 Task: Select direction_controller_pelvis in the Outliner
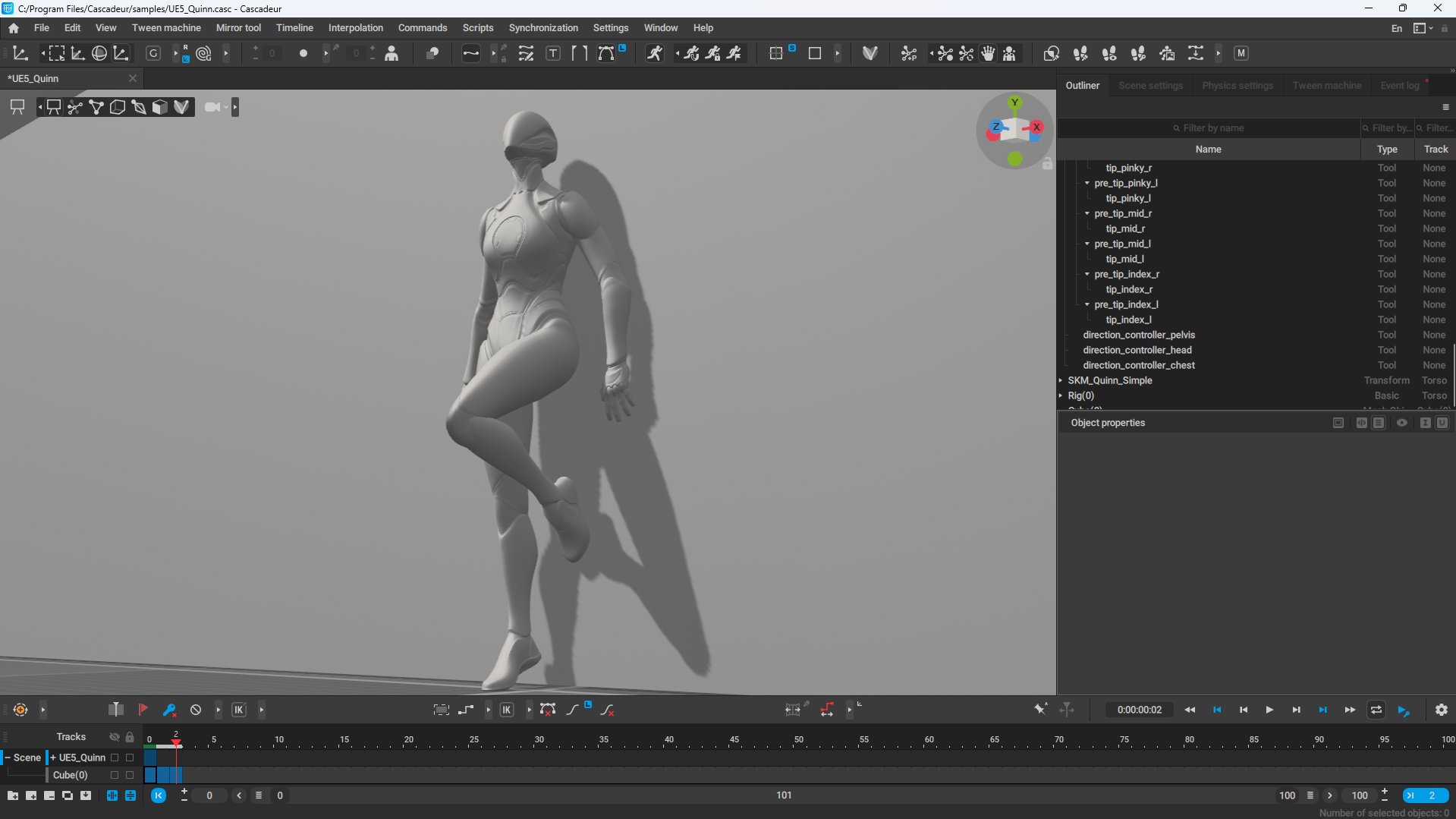1138,335
